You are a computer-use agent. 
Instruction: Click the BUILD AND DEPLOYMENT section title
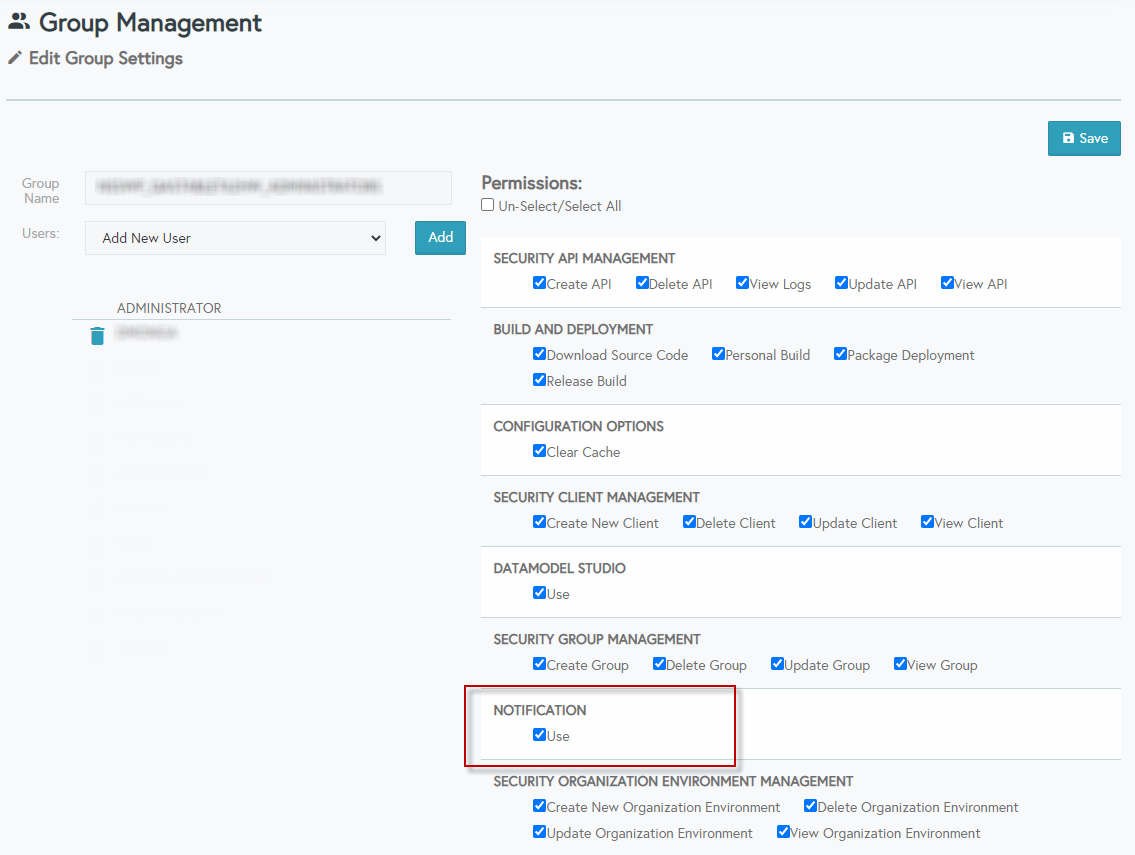click(x=573, y=329)
